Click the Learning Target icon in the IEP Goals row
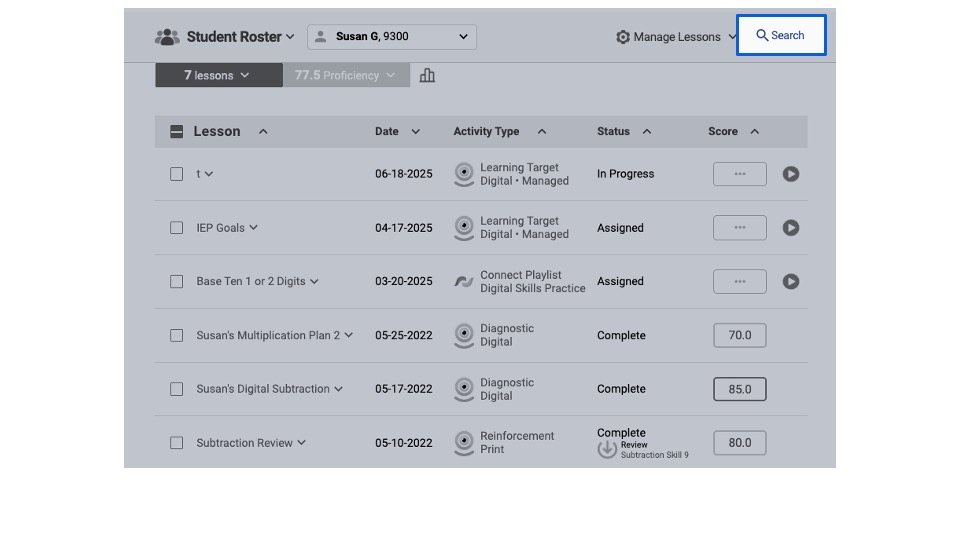Viewport: 960px width, 540px height. click(x=464, y=228)
